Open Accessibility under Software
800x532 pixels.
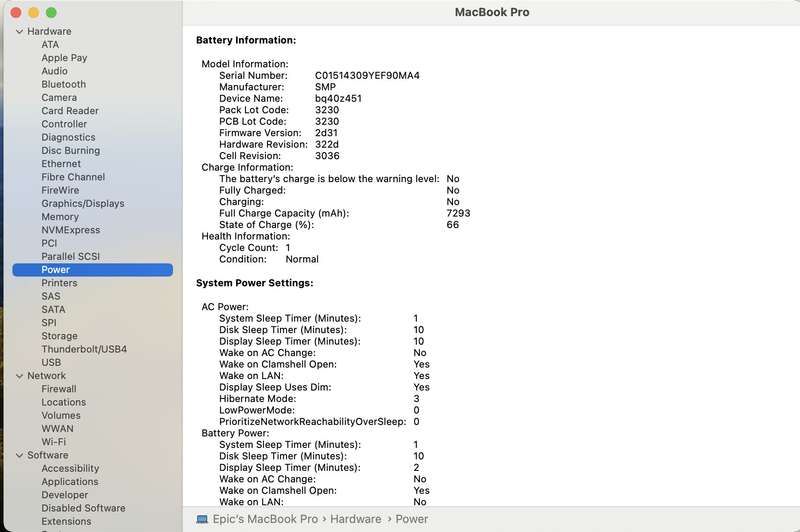(x=70, y=469)
